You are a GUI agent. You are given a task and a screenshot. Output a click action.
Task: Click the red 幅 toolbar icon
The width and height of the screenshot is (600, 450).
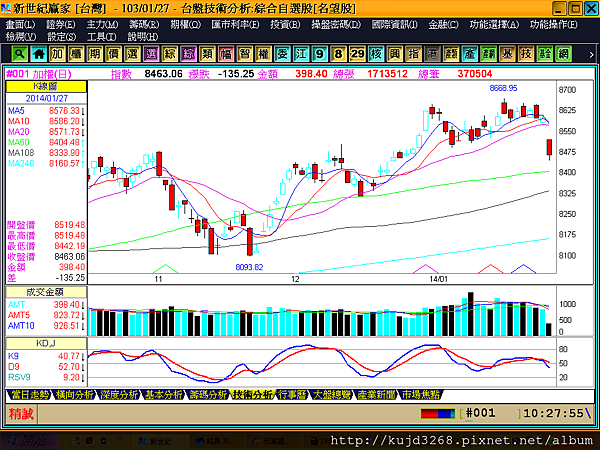click(x=226, y=54)
